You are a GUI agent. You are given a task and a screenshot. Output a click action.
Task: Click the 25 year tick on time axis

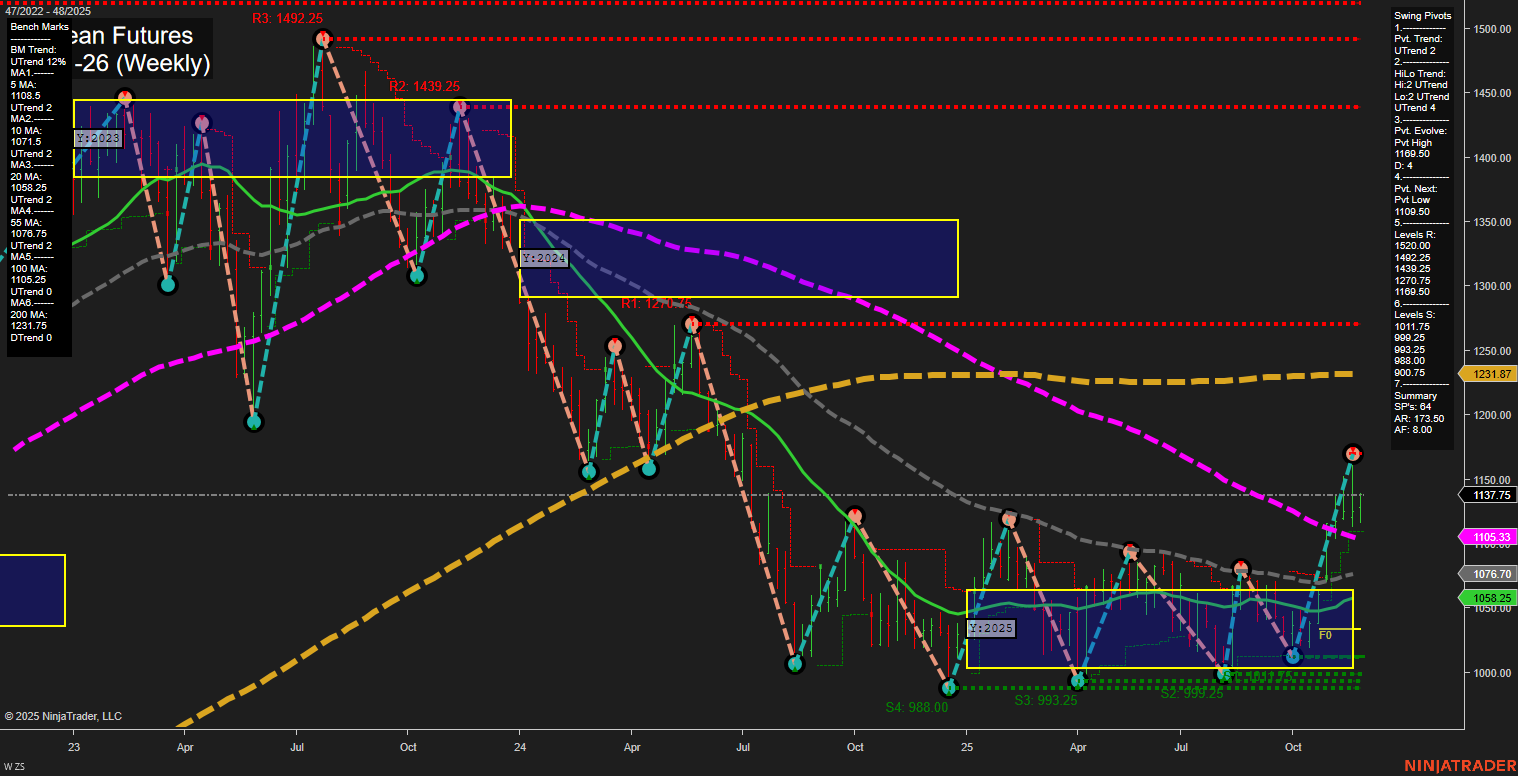pyautogui.click(x=967, y=747)
